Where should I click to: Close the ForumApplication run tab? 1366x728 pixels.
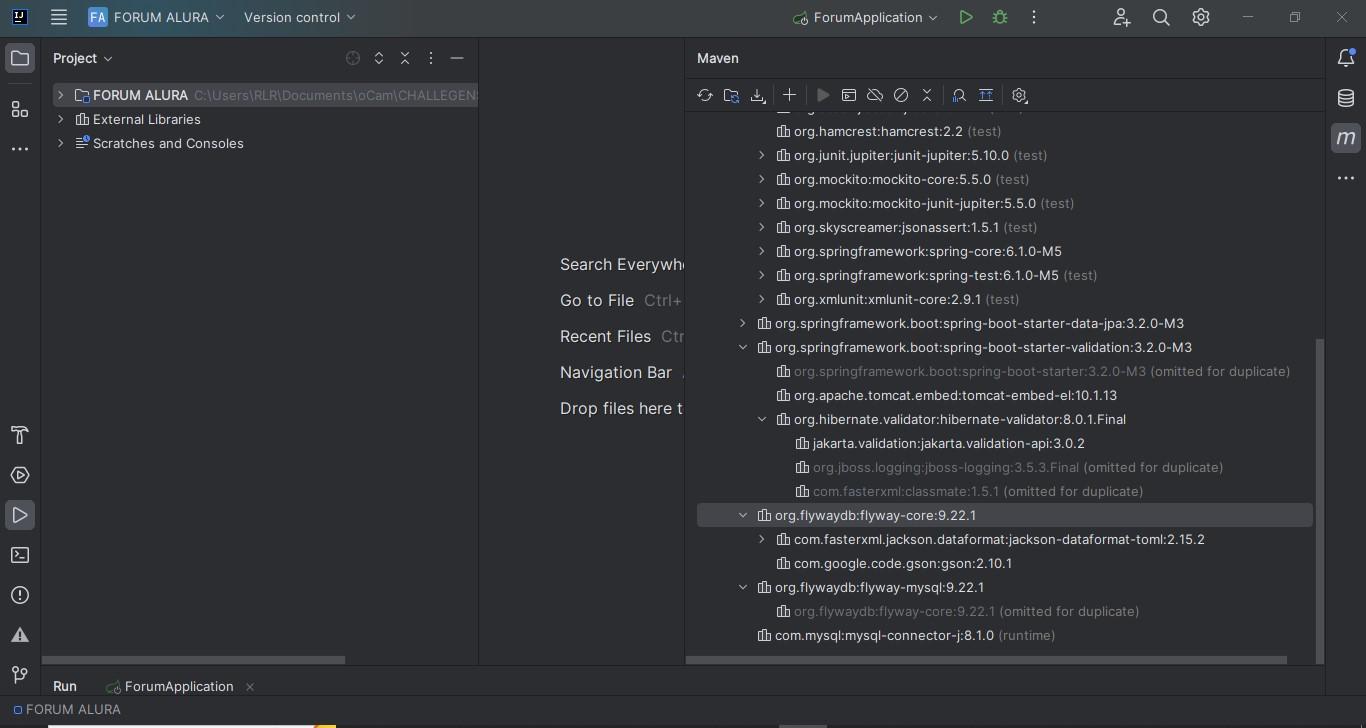coord(250,686)
